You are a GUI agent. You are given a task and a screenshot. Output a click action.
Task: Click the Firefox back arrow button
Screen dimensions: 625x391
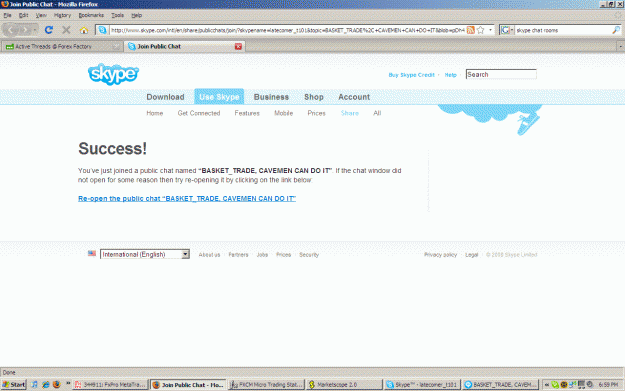pos(11,30)
